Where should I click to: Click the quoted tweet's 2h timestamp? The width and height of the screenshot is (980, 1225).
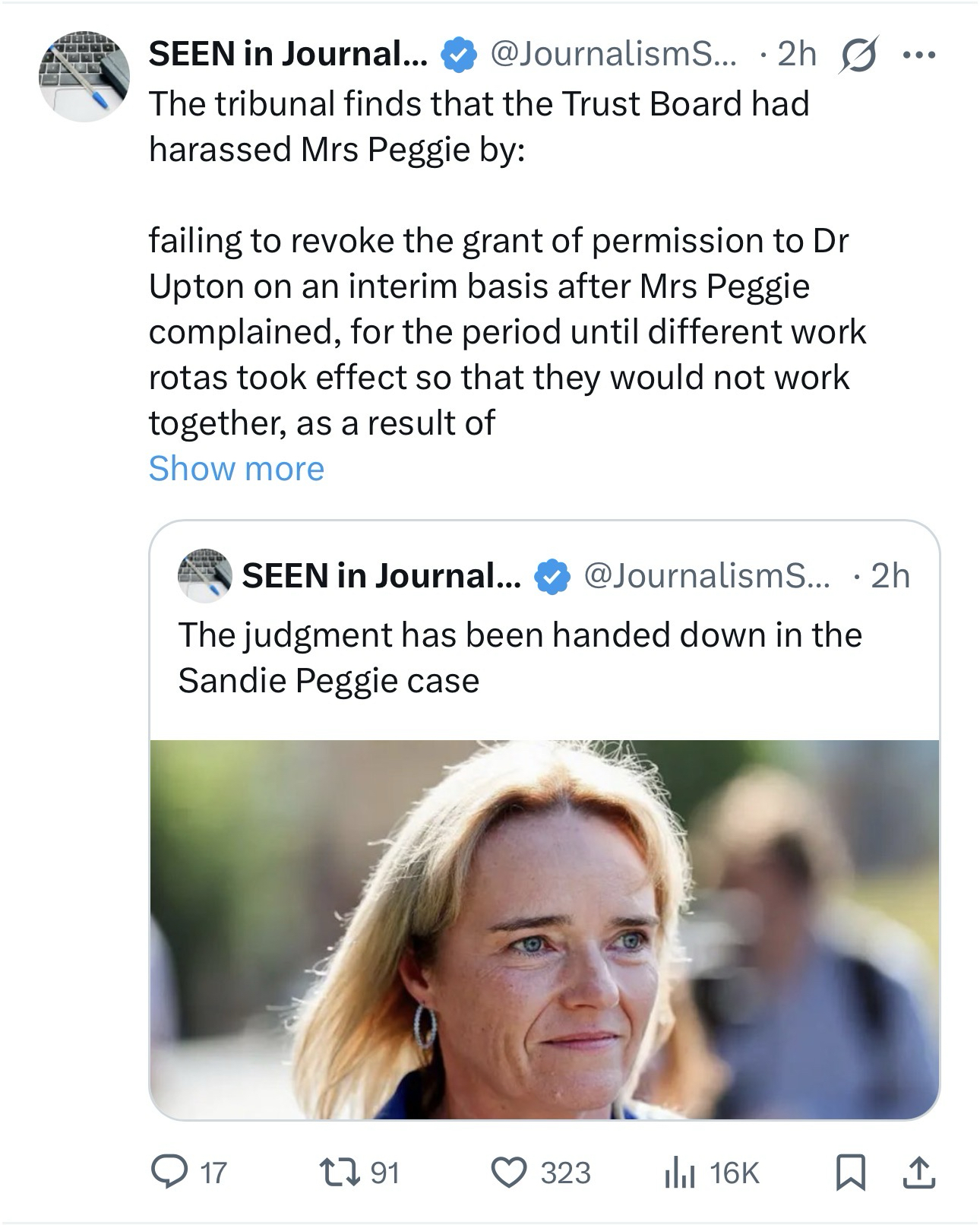click(x=890, y=576)
